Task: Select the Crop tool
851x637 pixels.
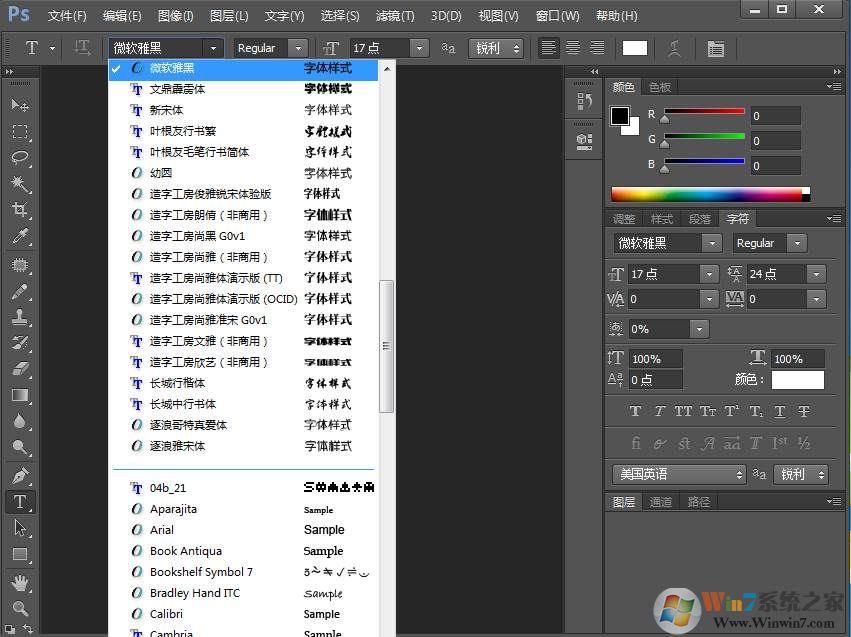Action: tap(20, 211)
